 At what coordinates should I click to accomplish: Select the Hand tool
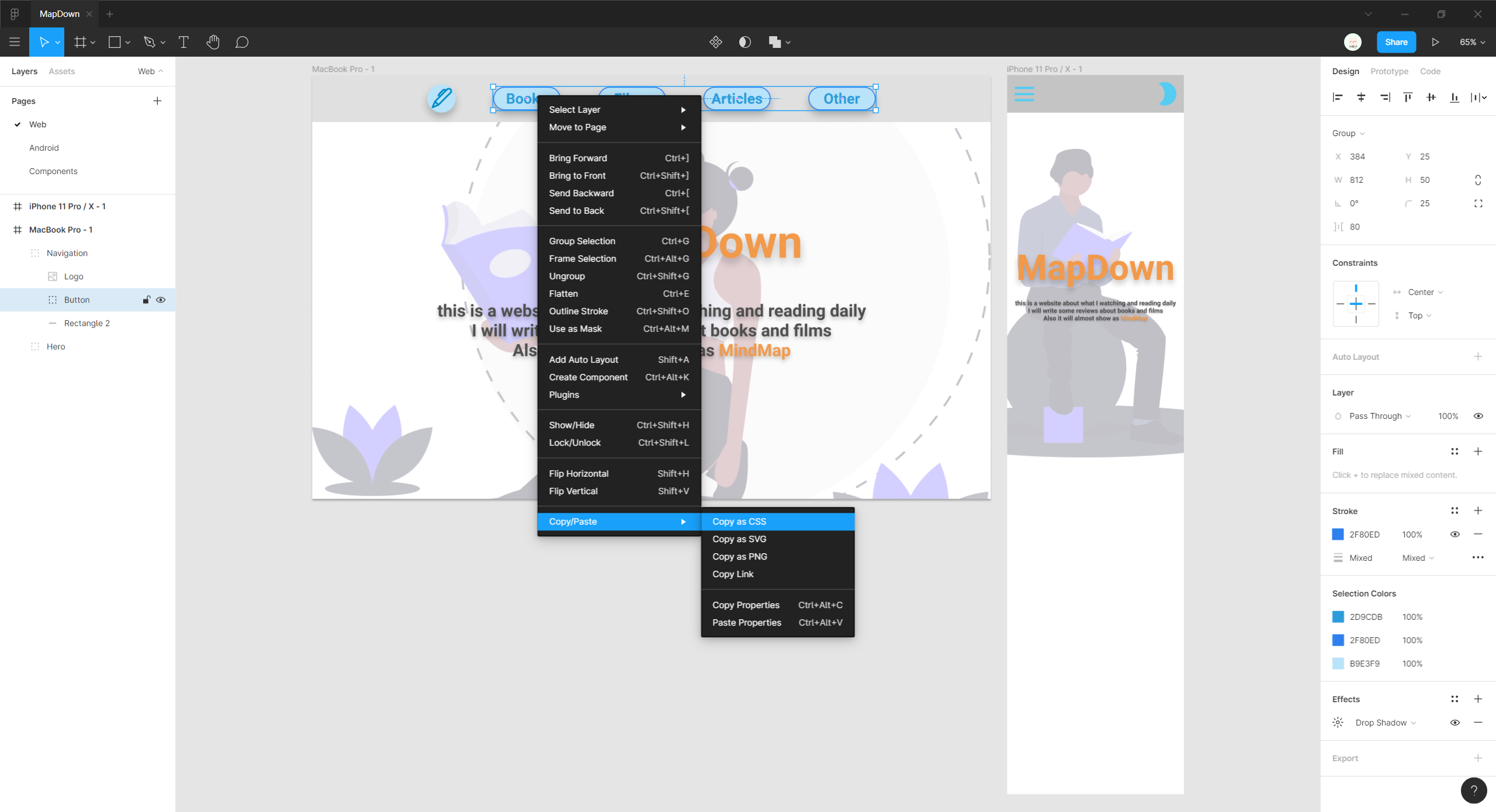pos(213,42)
